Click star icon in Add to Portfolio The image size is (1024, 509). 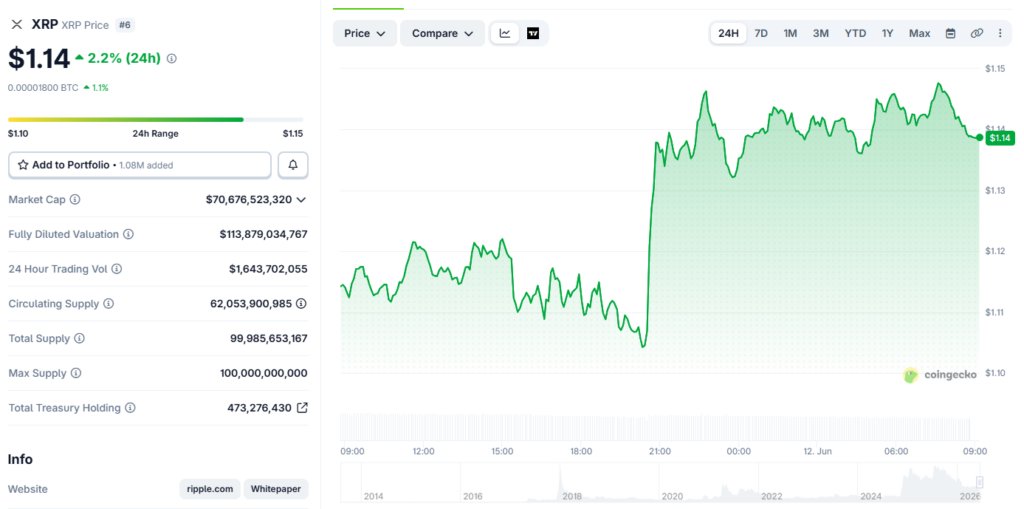(x=23, y=165)
